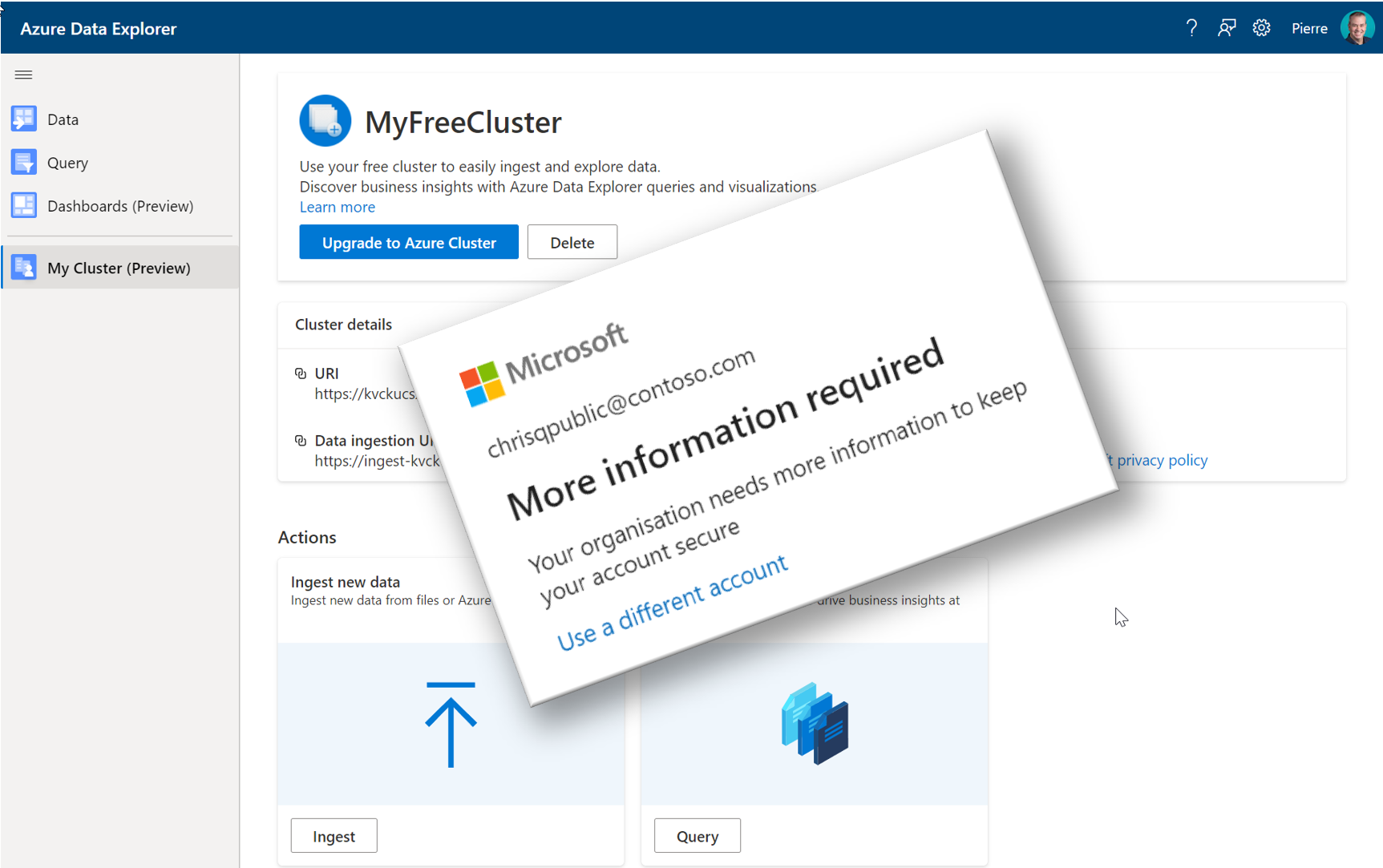
Task: Copy the Data ingestion URI icon
Action: point(301,441)
